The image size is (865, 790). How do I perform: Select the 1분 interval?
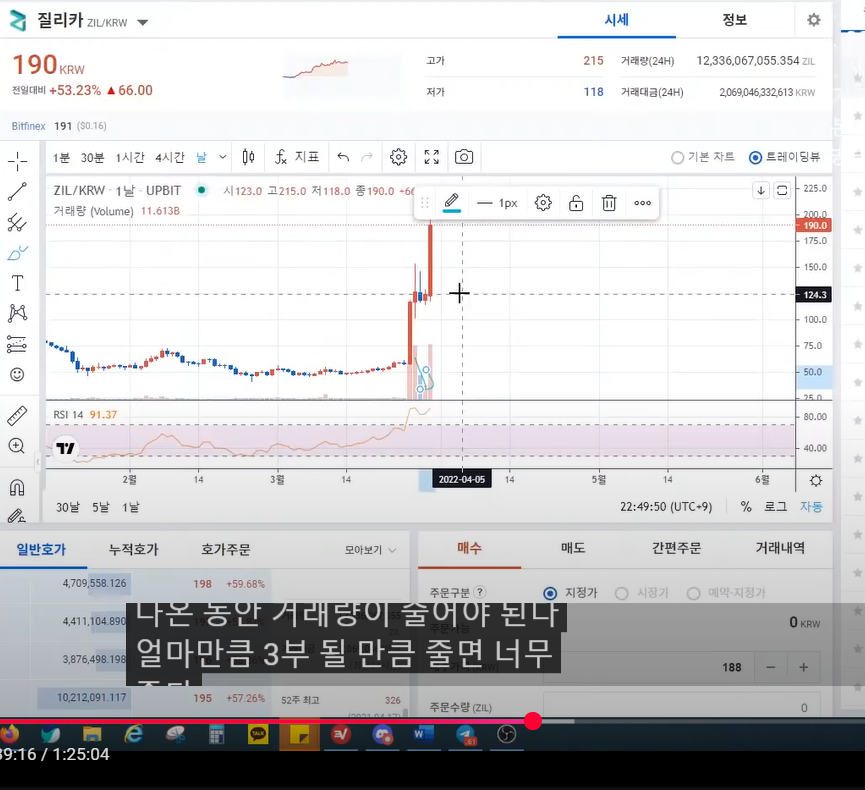(x=61, y=158)
